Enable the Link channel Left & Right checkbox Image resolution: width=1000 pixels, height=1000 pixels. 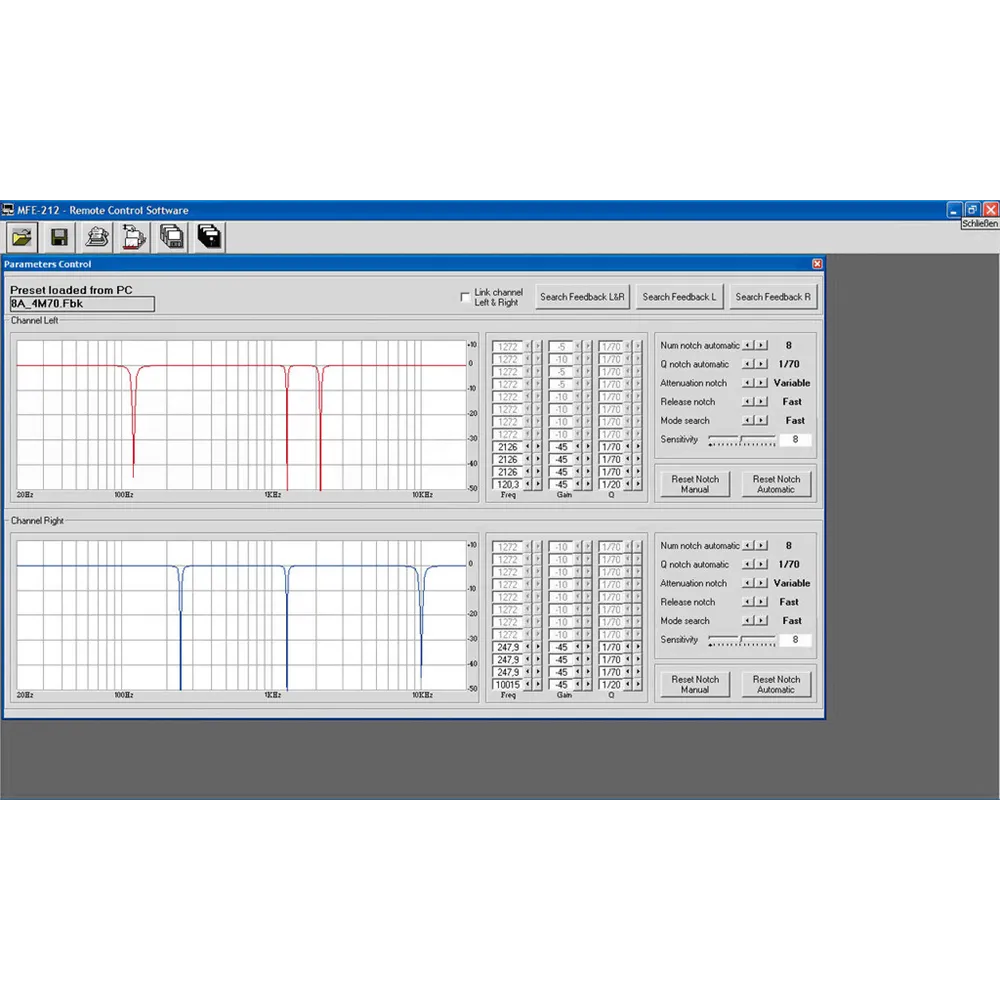click(465, 297)
